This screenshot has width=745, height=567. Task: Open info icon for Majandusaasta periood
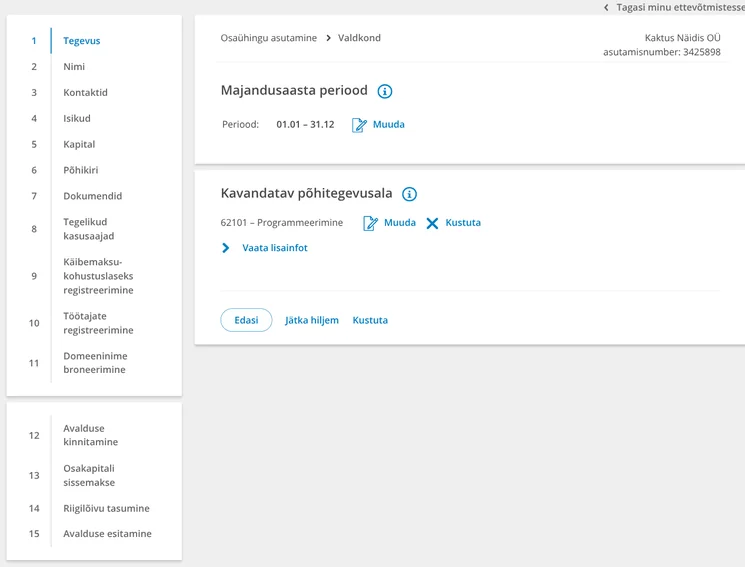tap(384, 91)
